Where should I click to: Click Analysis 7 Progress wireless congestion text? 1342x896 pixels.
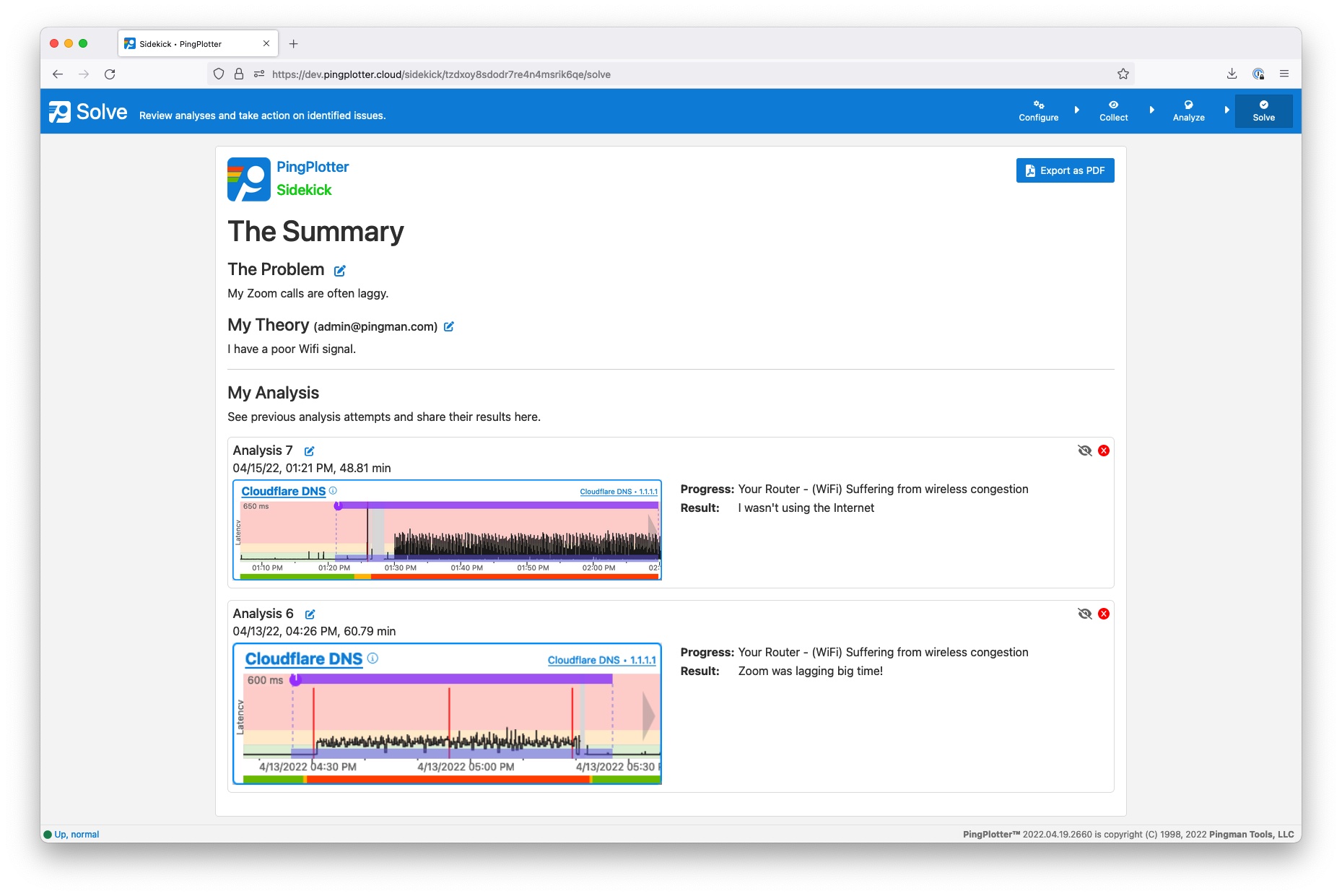point(883,489)
